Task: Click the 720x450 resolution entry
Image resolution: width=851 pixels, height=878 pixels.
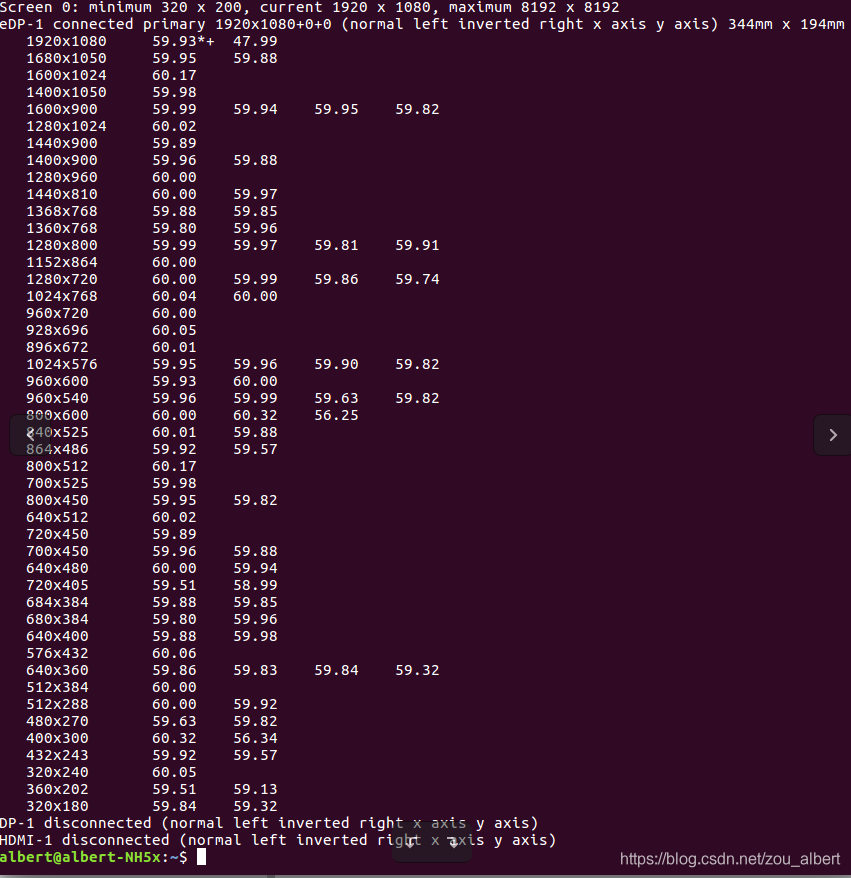Action: click(x=57, y=534)
